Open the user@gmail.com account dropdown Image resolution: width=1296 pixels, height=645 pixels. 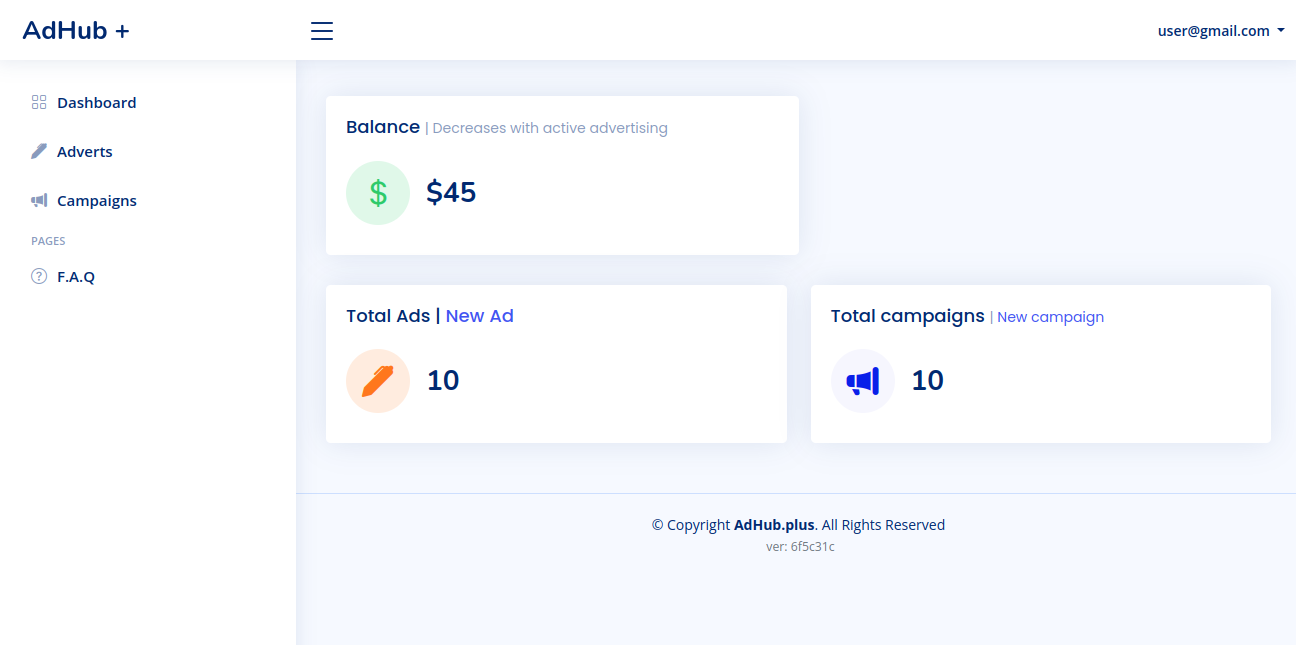point(1212,30)
